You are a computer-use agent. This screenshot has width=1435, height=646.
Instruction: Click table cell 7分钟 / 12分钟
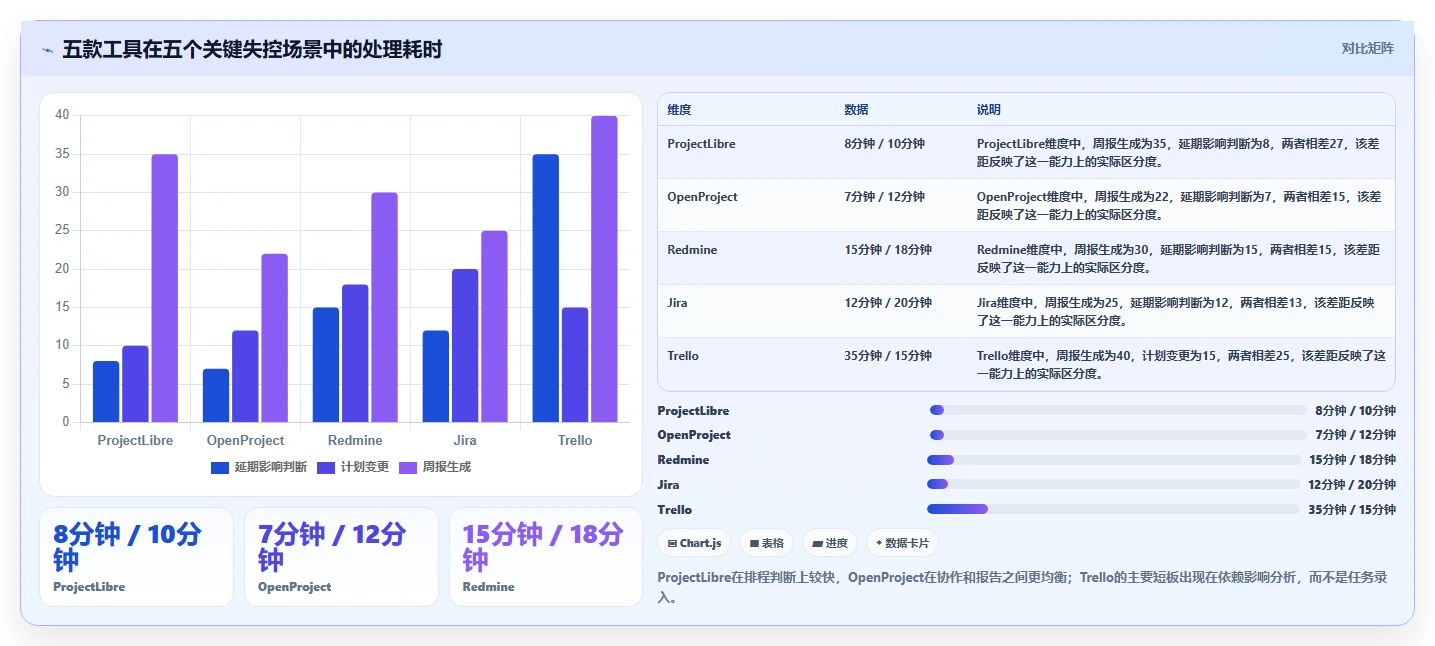[884, 197]
